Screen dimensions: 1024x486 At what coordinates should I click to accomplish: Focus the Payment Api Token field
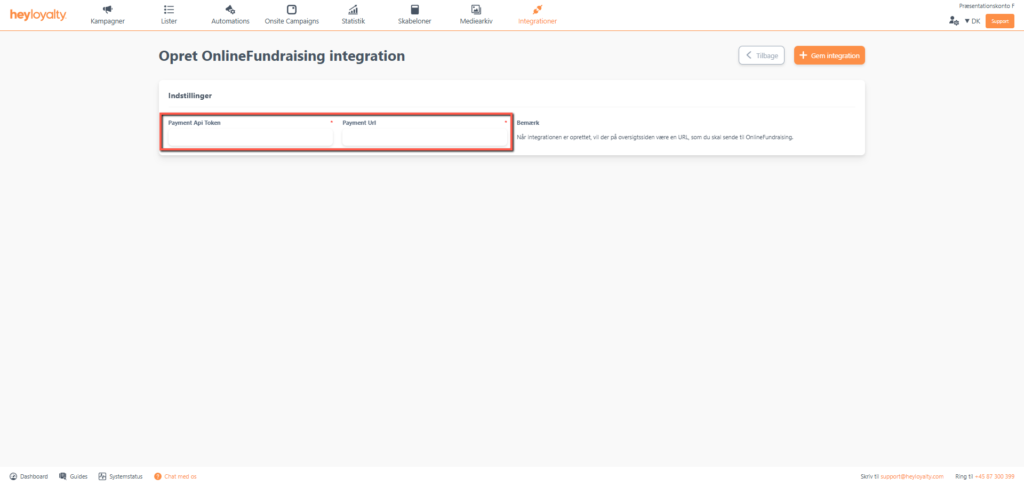[249, 138]
